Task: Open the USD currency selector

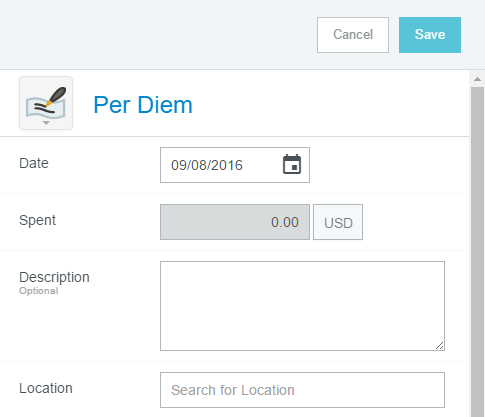Action: pos(338,222)
